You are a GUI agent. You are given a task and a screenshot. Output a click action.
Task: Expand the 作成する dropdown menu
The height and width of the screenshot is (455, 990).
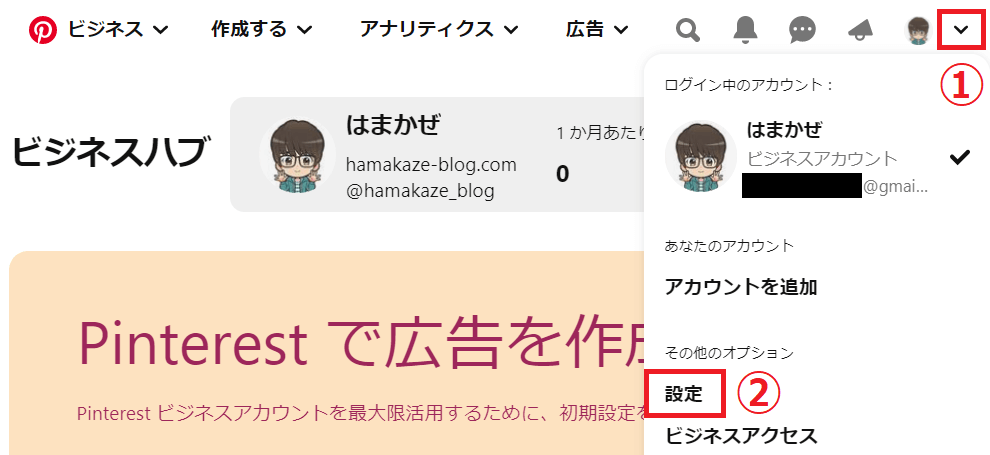point(261,29)
